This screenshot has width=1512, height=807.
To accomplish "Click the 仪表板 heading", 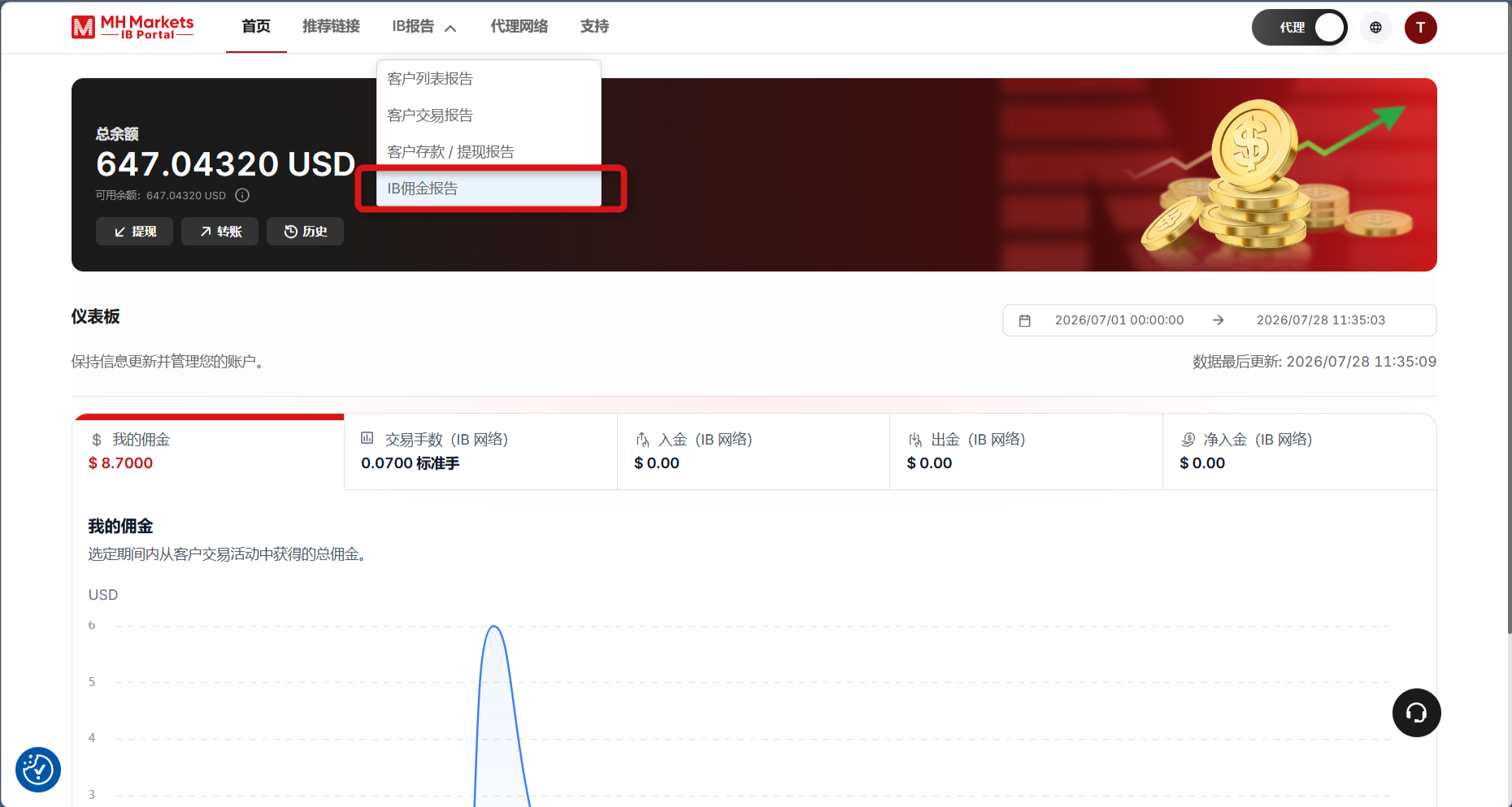I will pyautogui.click(x=95, y=317).
